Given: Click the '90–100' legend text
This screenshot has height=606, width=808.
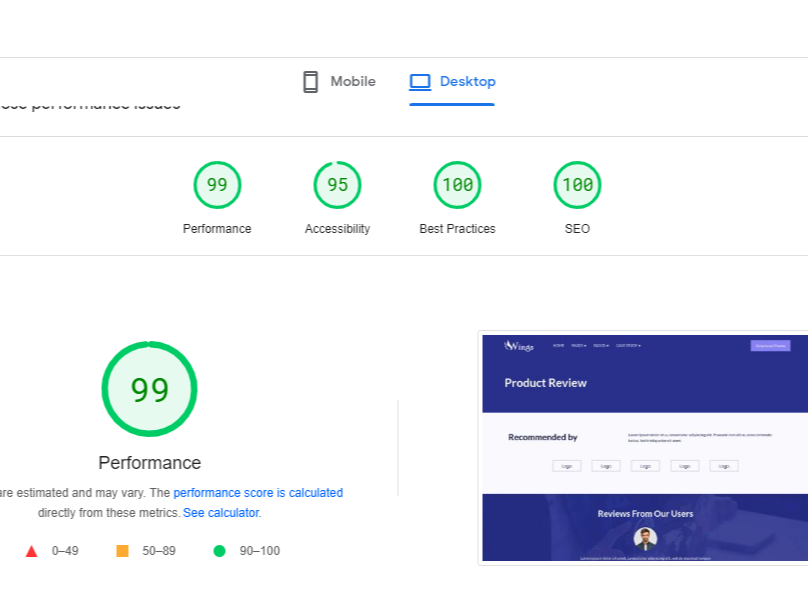Looking at the screenshot, I should coord(260,551).
